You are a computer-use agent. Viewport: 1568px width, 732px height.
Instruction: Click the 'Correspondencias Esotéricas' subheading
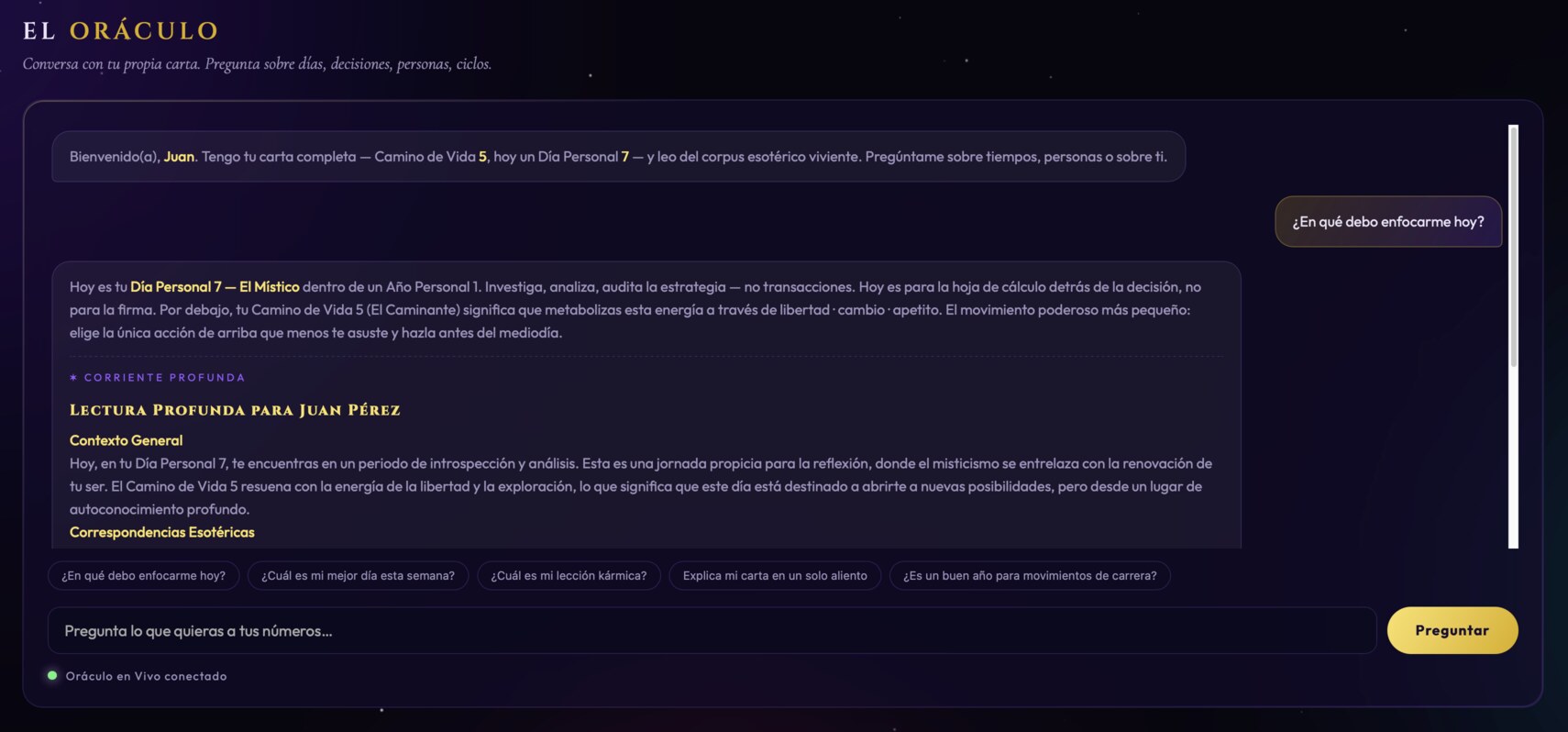(x=162, y=532)
